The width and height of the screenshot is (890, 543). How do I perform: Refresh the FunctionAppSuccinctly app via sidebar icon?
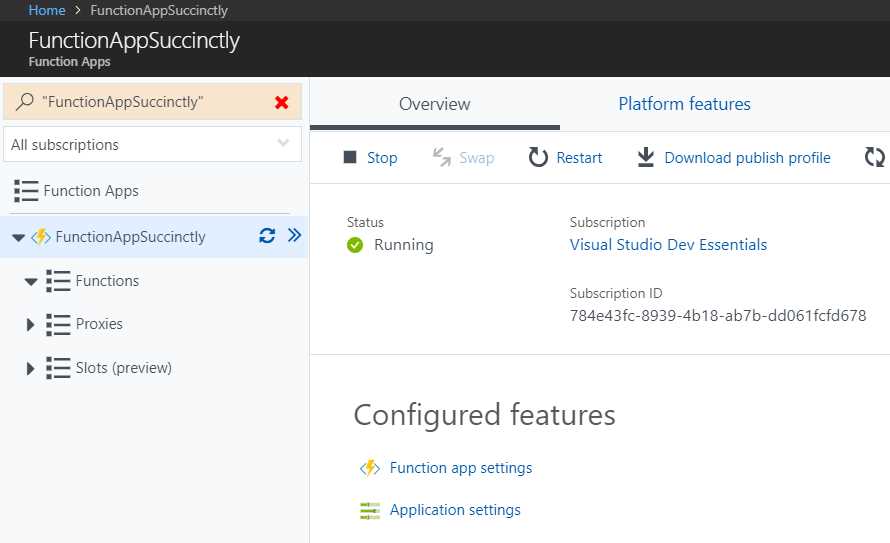tap(267, 235)
